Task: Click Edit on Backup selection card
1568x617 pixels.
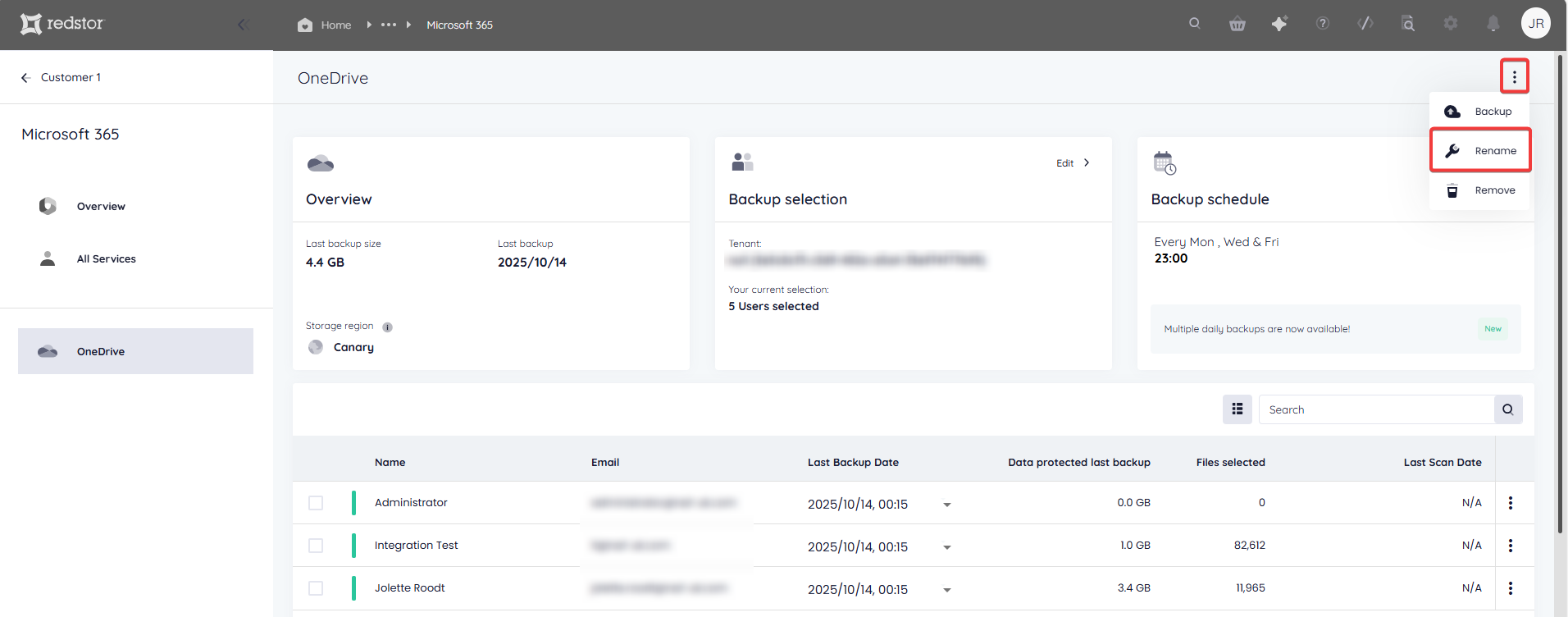Action: pos(1073,163)
